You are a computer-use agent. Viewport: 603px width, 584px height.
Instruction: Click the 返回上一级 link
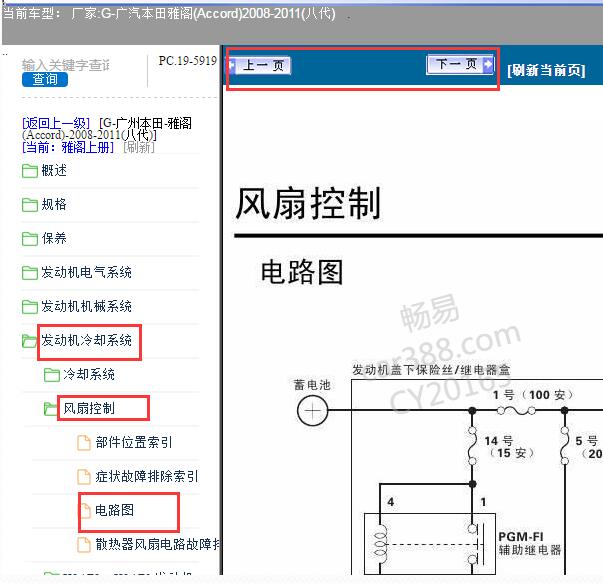pos(56,123)
